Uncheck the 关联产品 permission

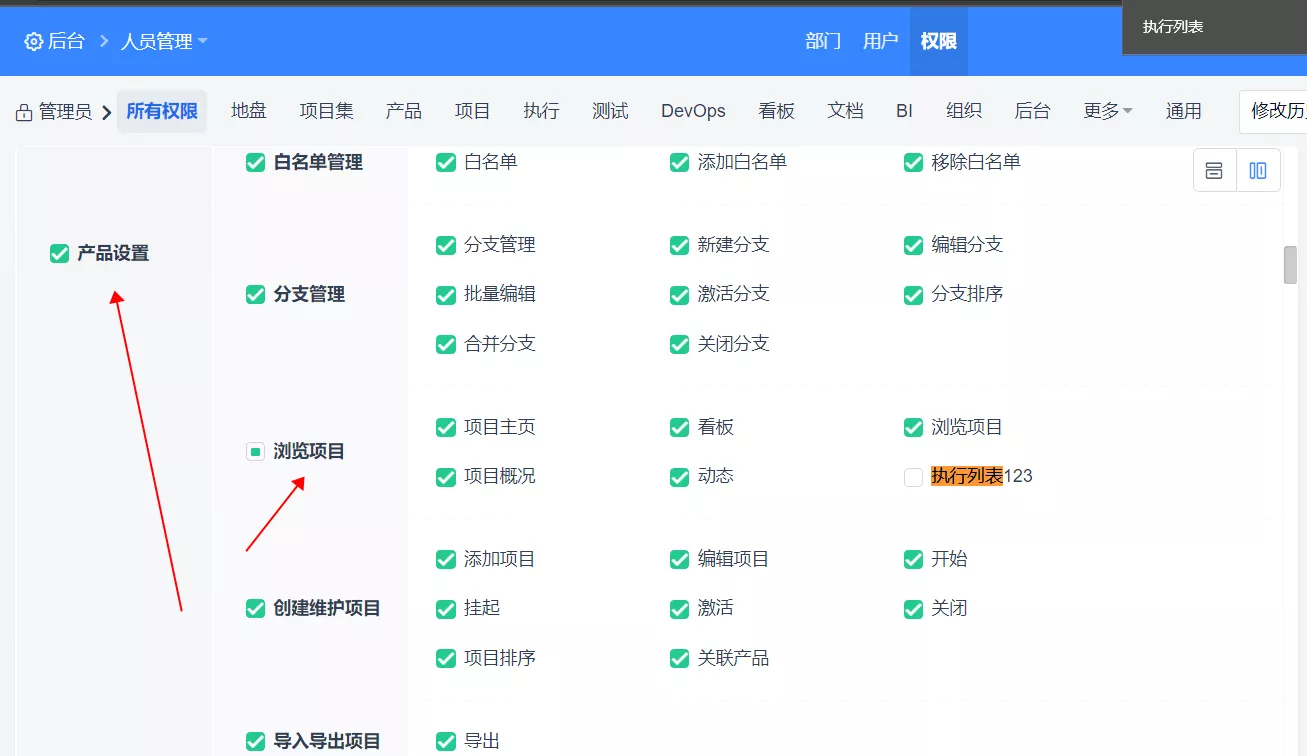(680, 658)
